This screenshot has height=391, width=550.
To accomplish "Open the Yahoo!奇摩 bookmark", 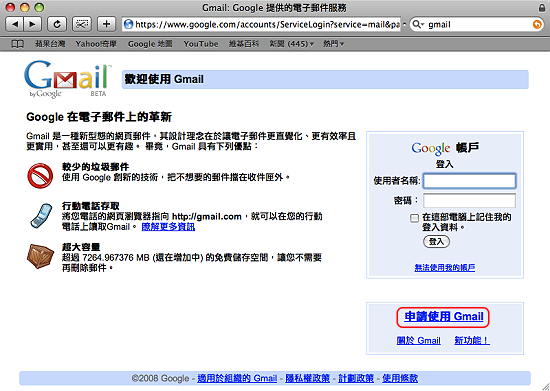I will coord(96,44).
